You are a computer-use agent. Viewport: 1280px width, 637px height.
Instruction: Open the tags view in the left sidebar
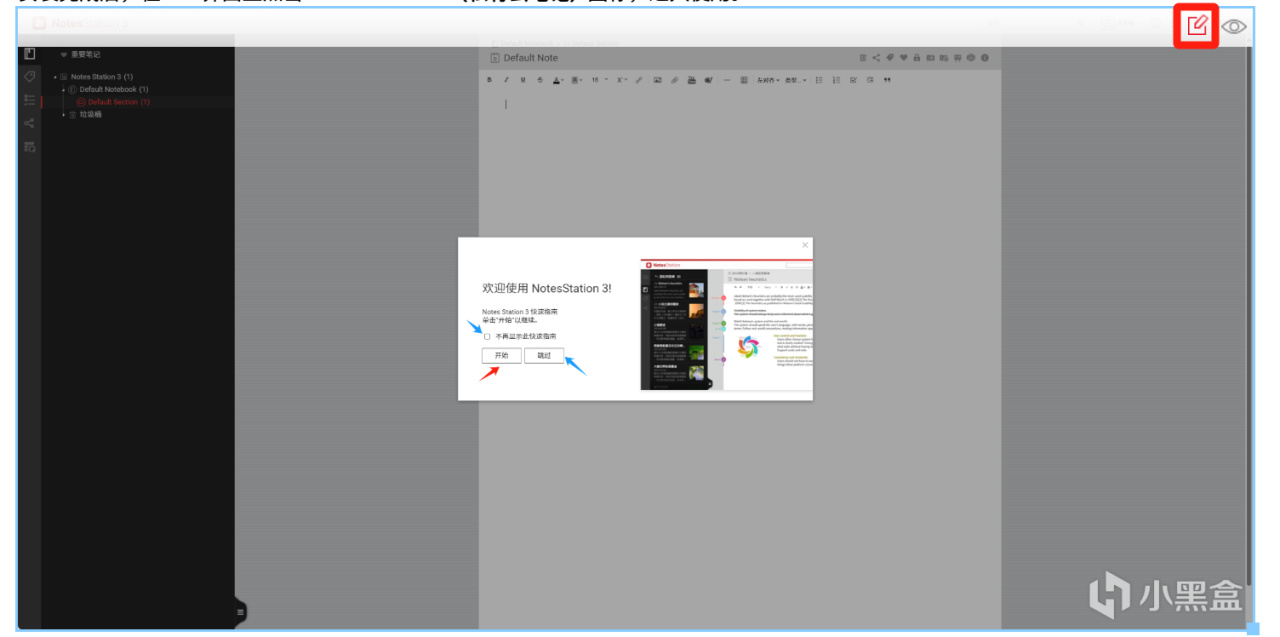point(30,77)
